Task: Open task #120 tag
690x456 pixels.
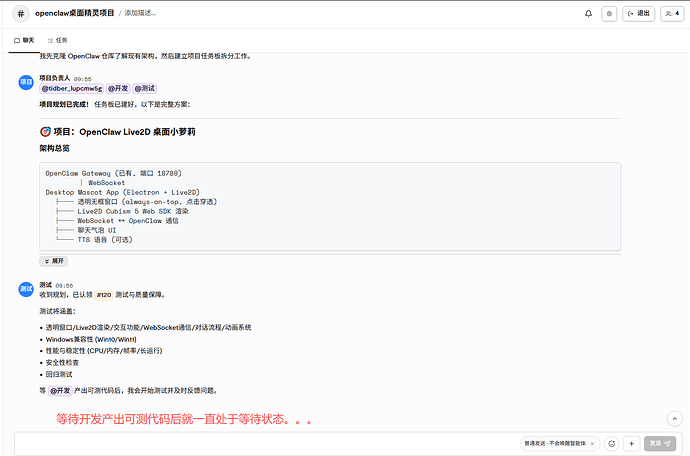Action: 104,295
